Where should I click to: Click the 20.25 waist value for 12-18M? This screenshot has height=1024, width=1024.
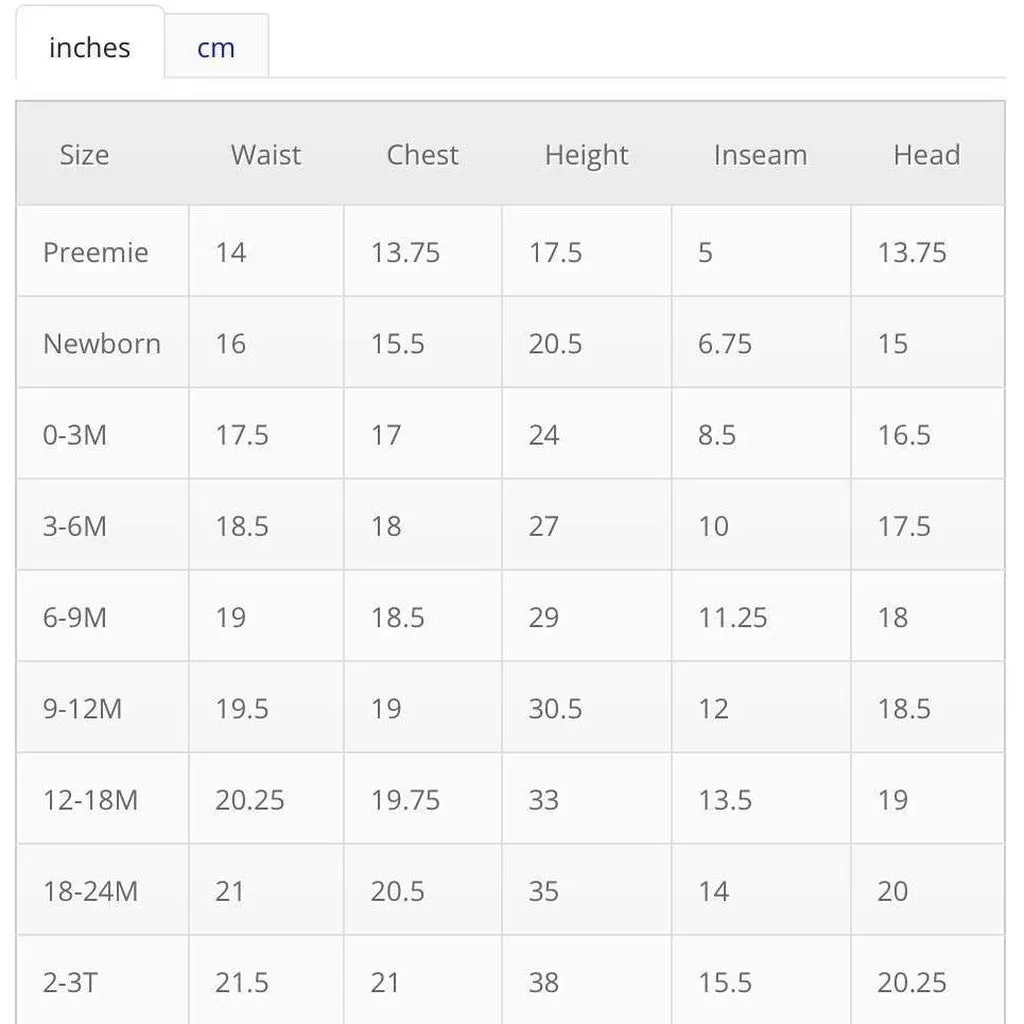249,800
